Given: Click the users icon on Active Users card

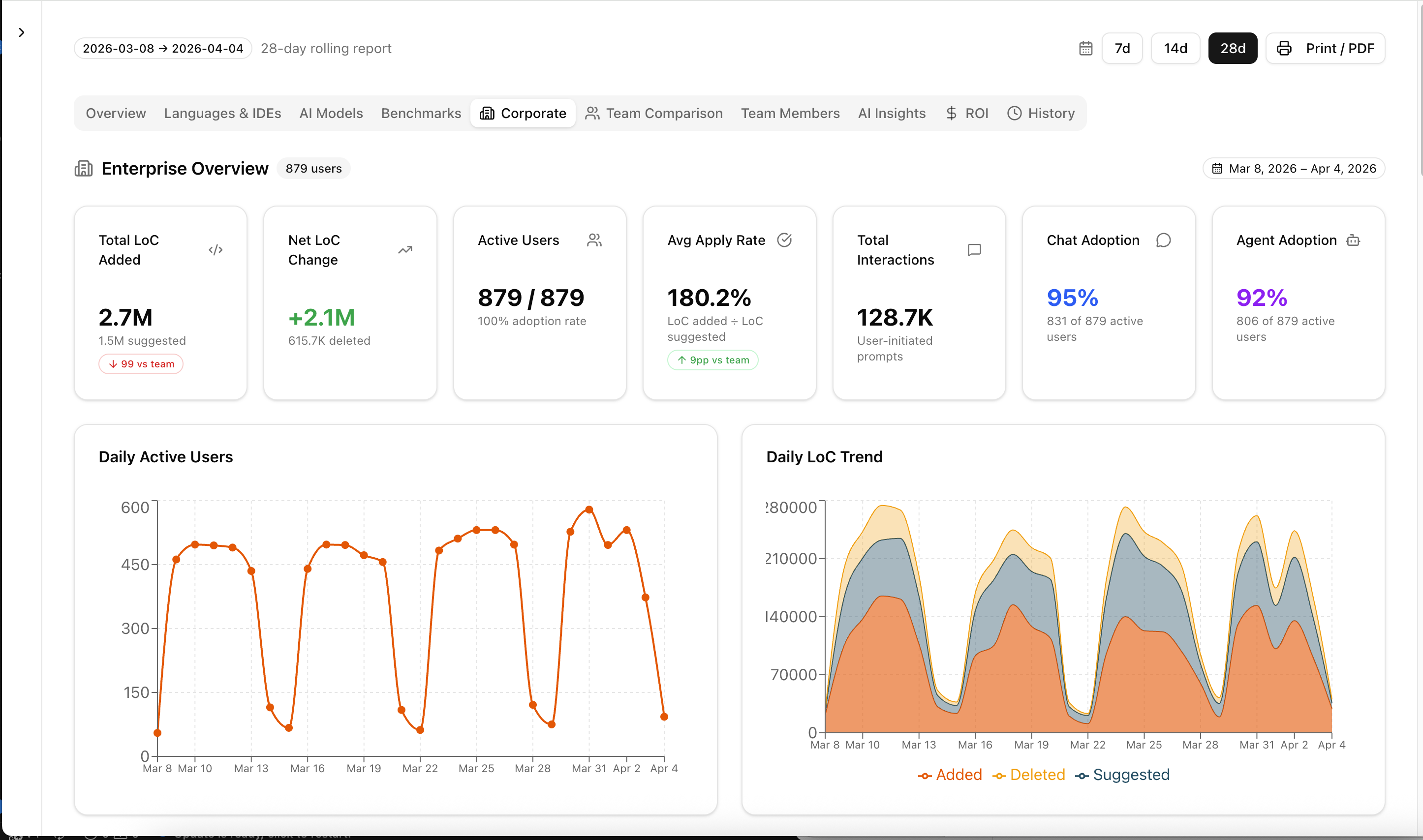Looking at the screenshot, I should coord(594,240).
